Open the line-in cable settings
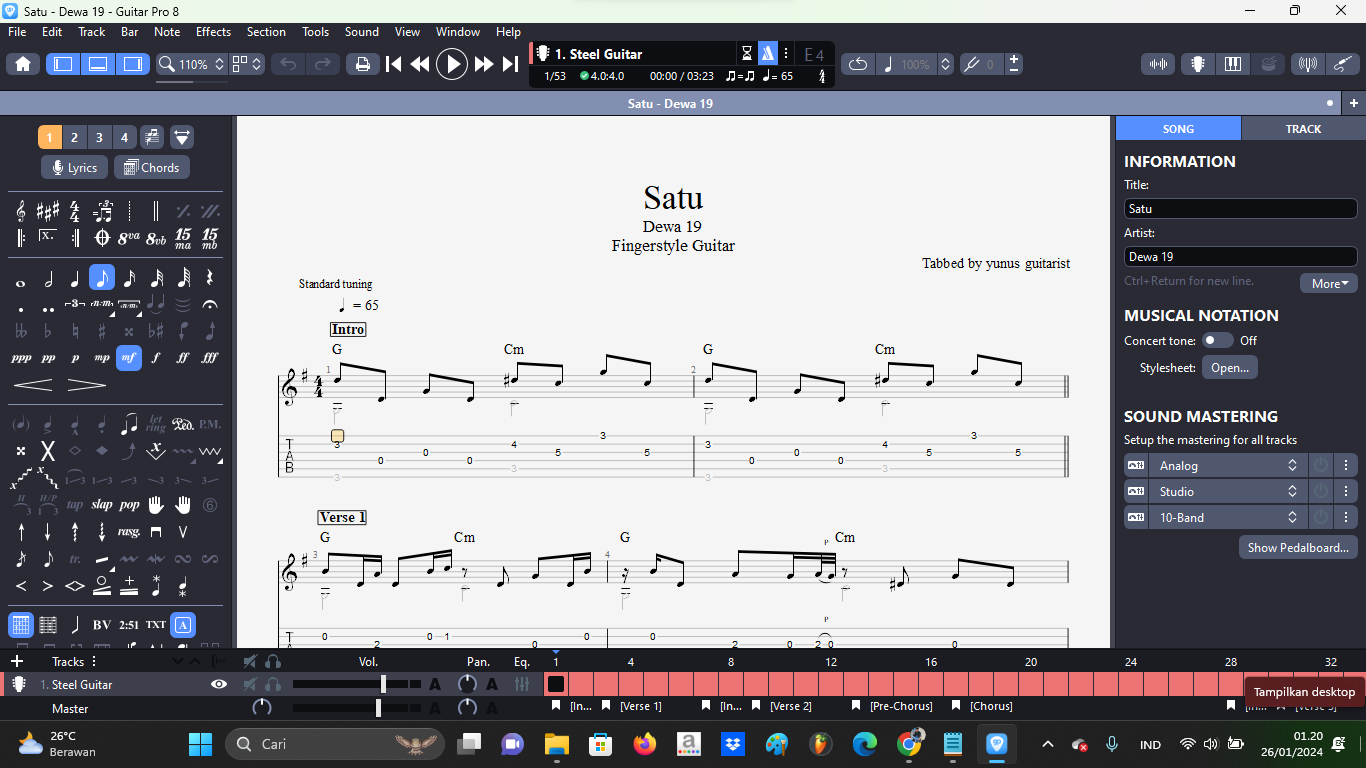 [1344, 64]
